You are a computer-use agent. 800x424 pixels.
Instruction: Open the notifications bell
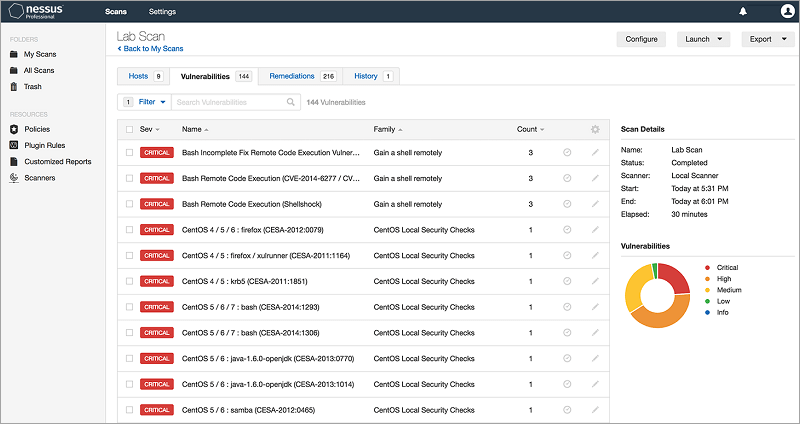tap(743, 11)
